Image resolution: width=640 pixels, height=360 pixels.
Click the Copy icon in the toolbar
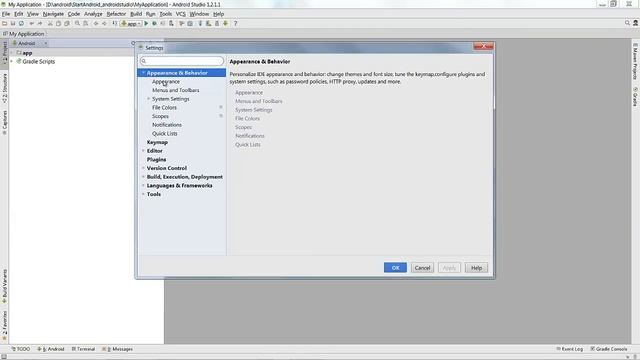(x=58, y=24)
